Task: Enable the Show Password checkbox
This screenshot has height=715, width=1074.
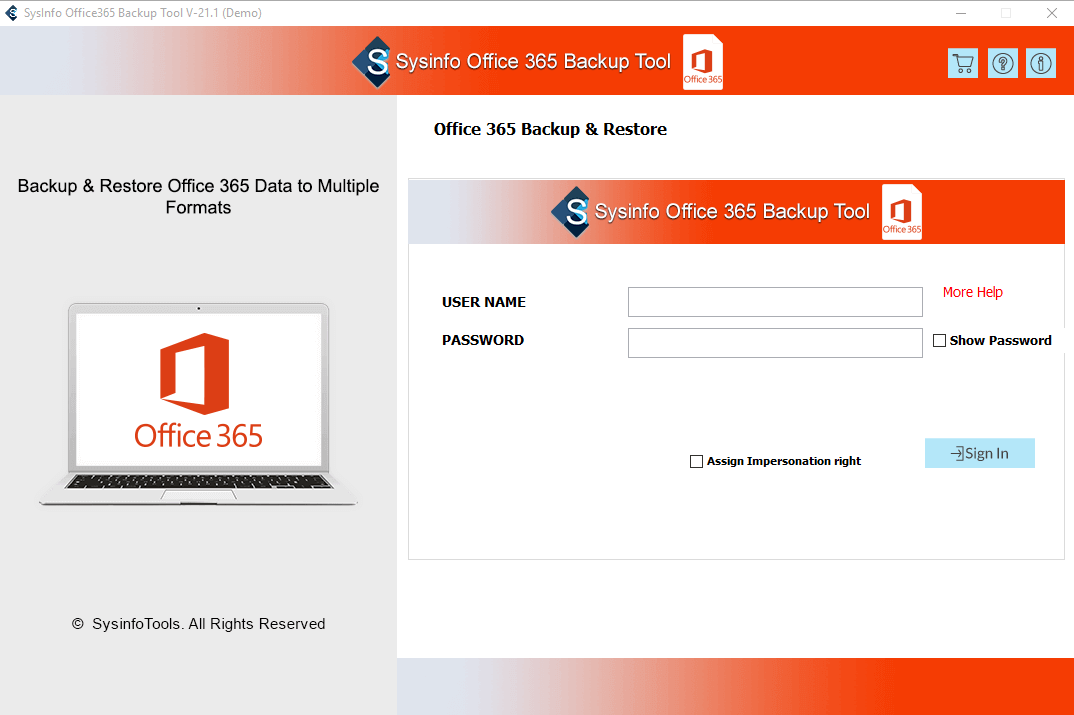Action: point(940,340)
